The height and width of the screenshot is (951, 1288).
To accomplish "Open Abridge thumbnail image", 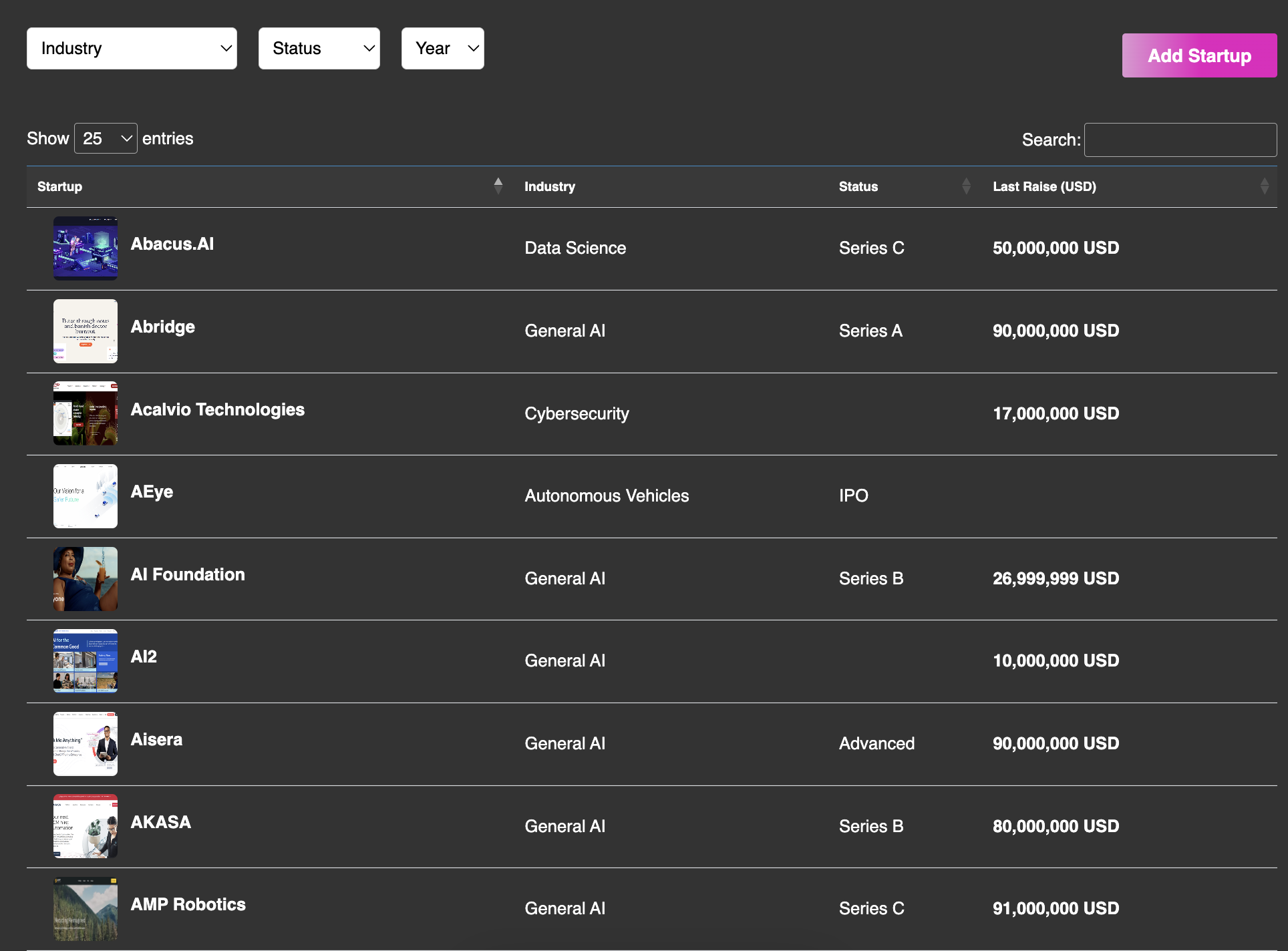I will pyautogui.click(x=86, y=331).
